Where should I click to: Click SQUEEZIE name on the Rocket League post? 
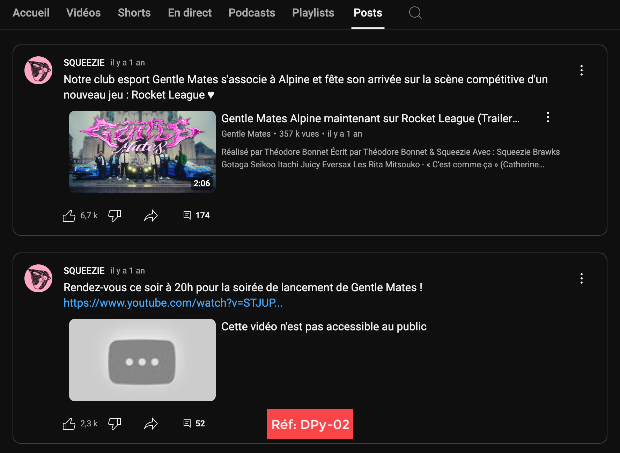coord(84,62)
